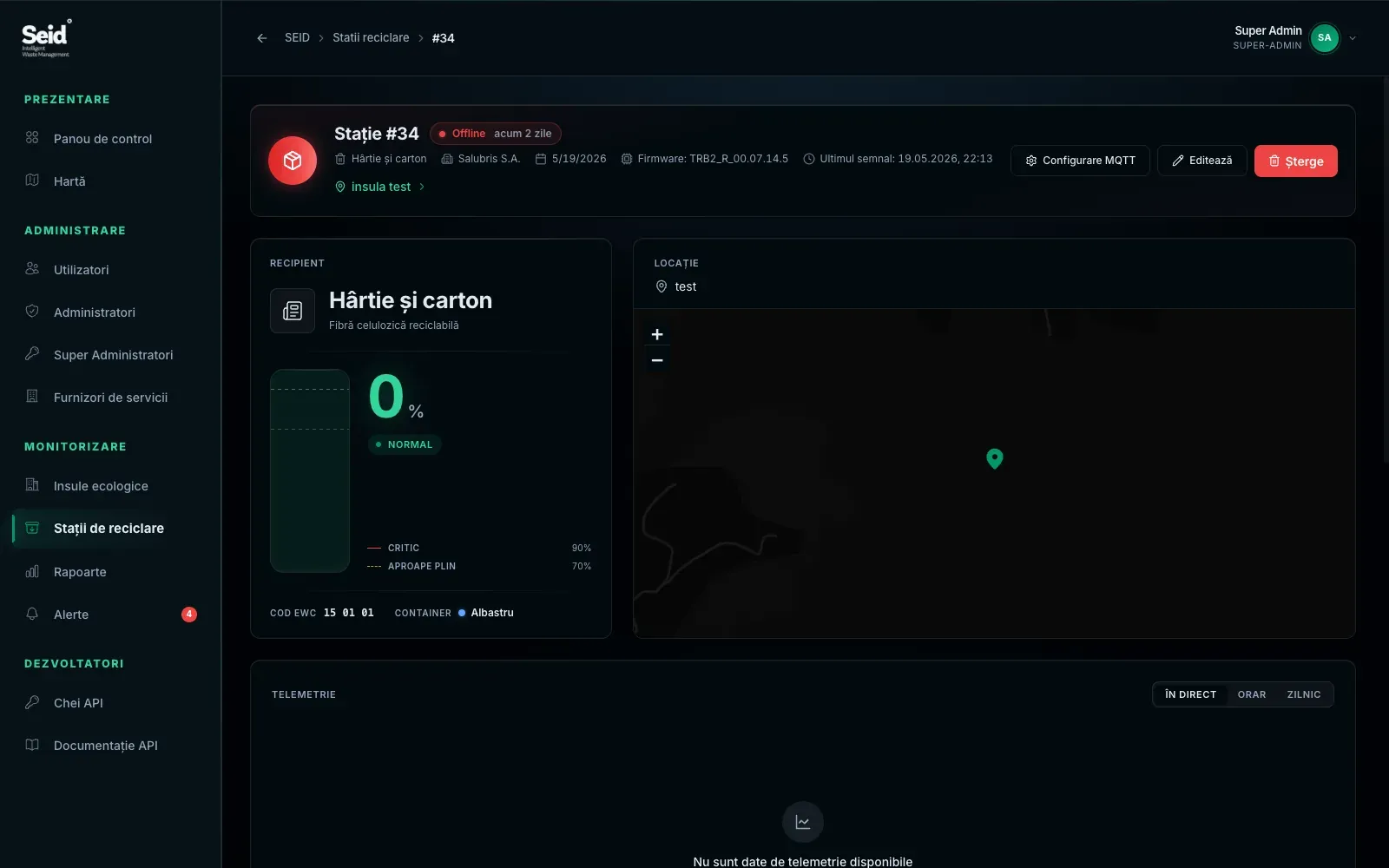Open Administratori shield icon
This screenshot has height=868, width=1389.
[32, 312]
